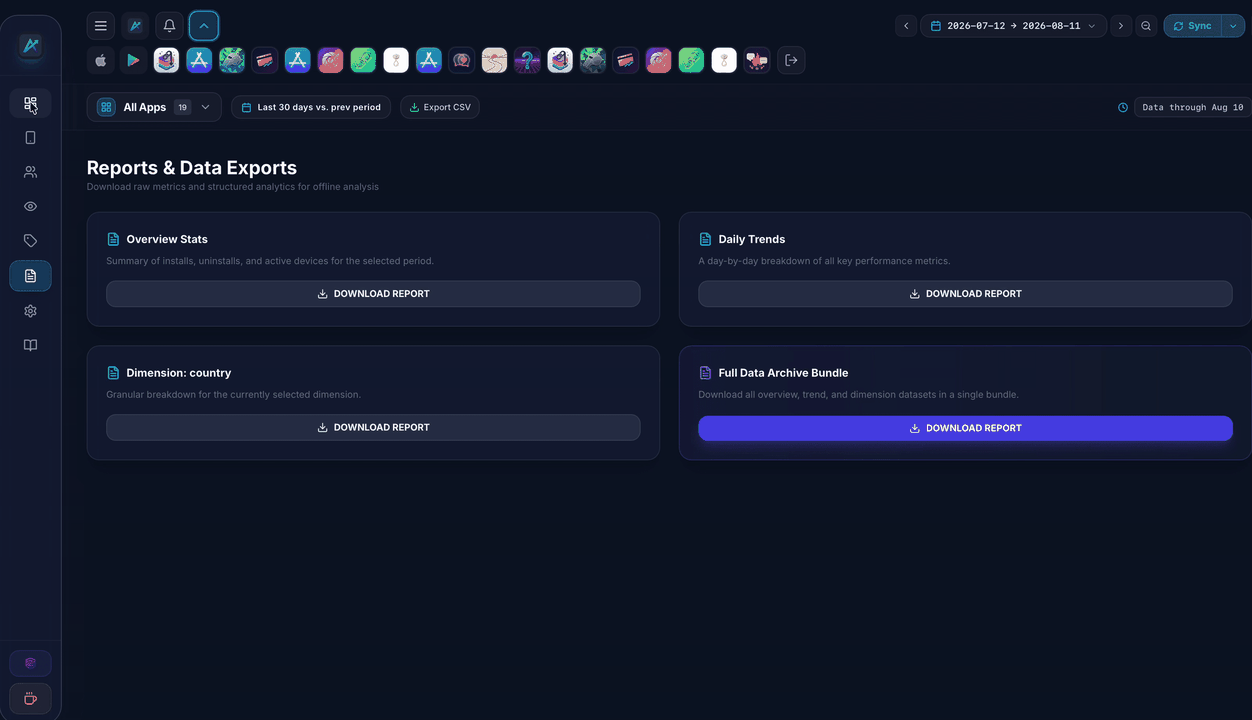The width and height of the screenshot is (1252, 720).
Task: Click the Dimension: country card title
Action: (179, 373)
